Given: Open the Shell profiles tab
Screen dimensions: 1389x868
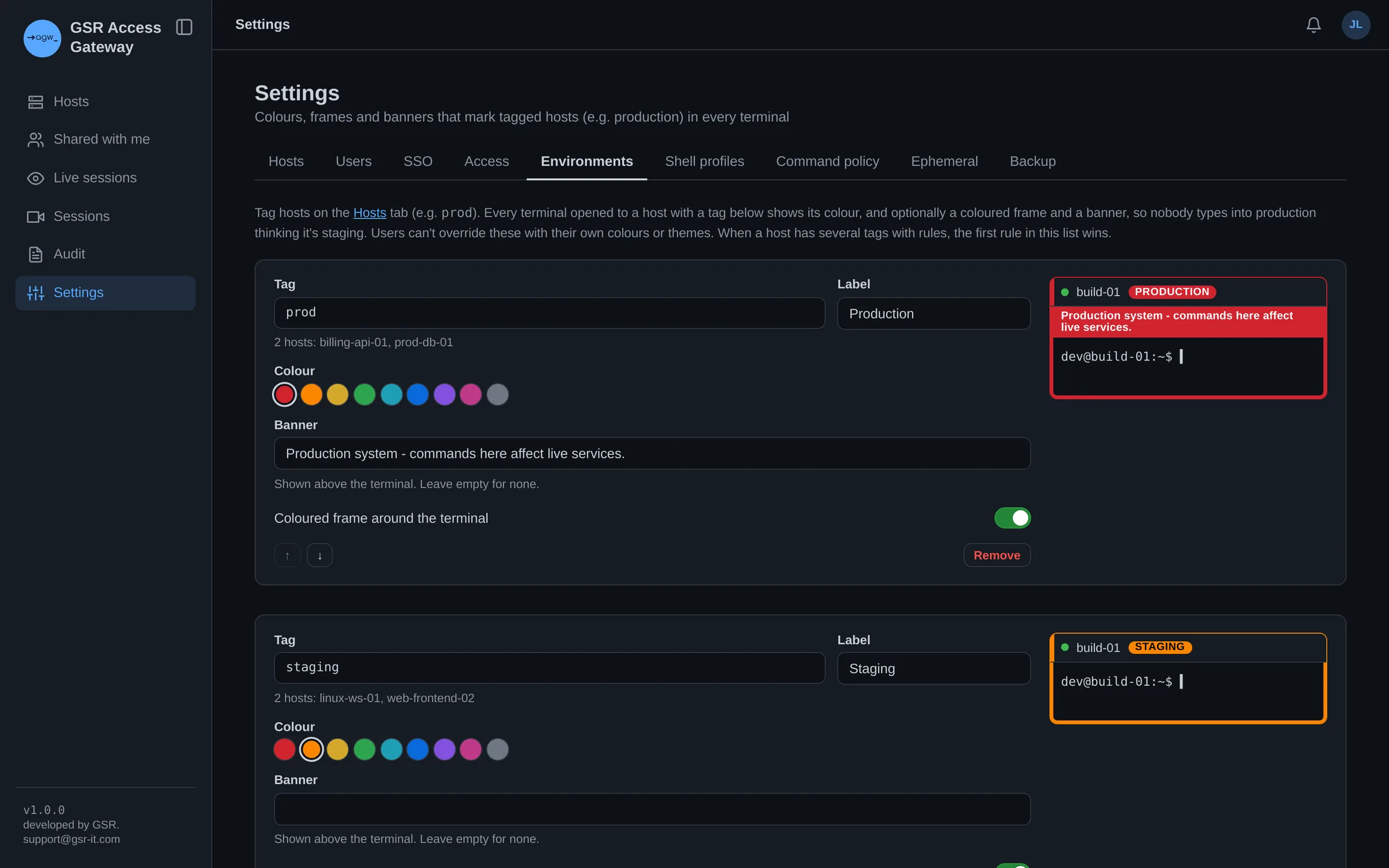Looking at the screenshot, I should 704,161.
